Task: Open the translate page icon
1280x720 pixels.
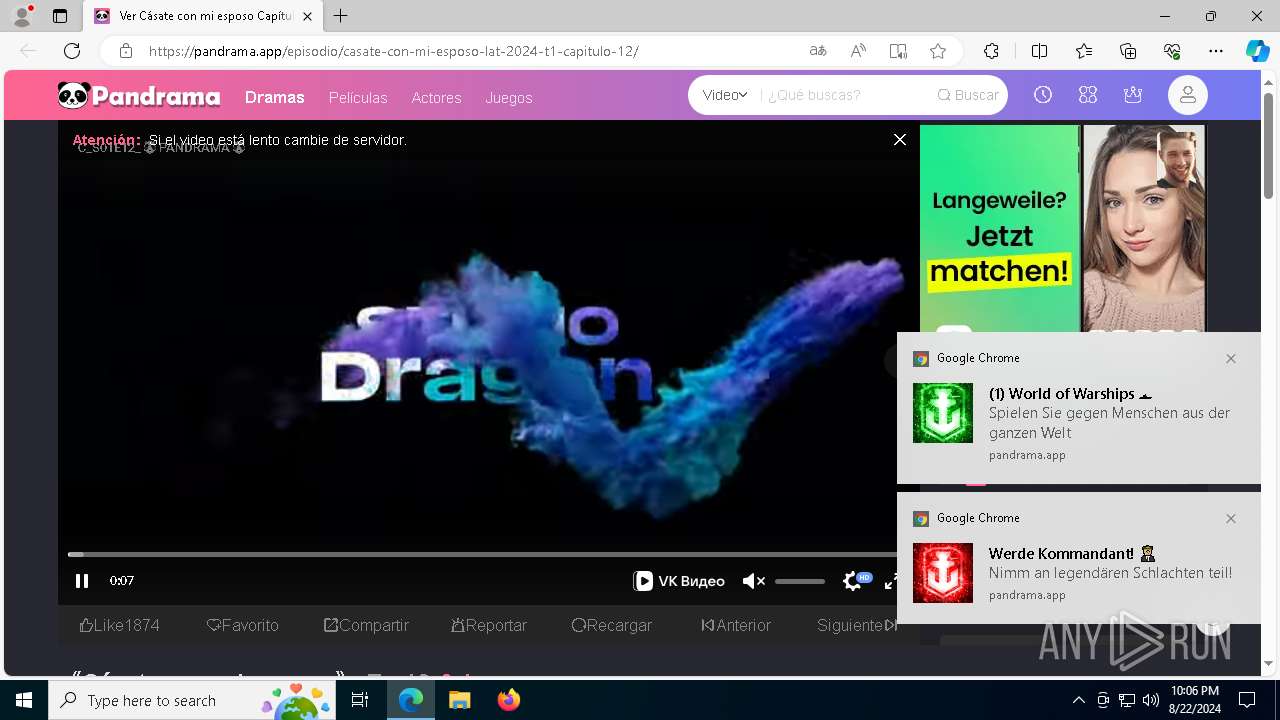Action: pyautogui.click(x=818, y=51)
